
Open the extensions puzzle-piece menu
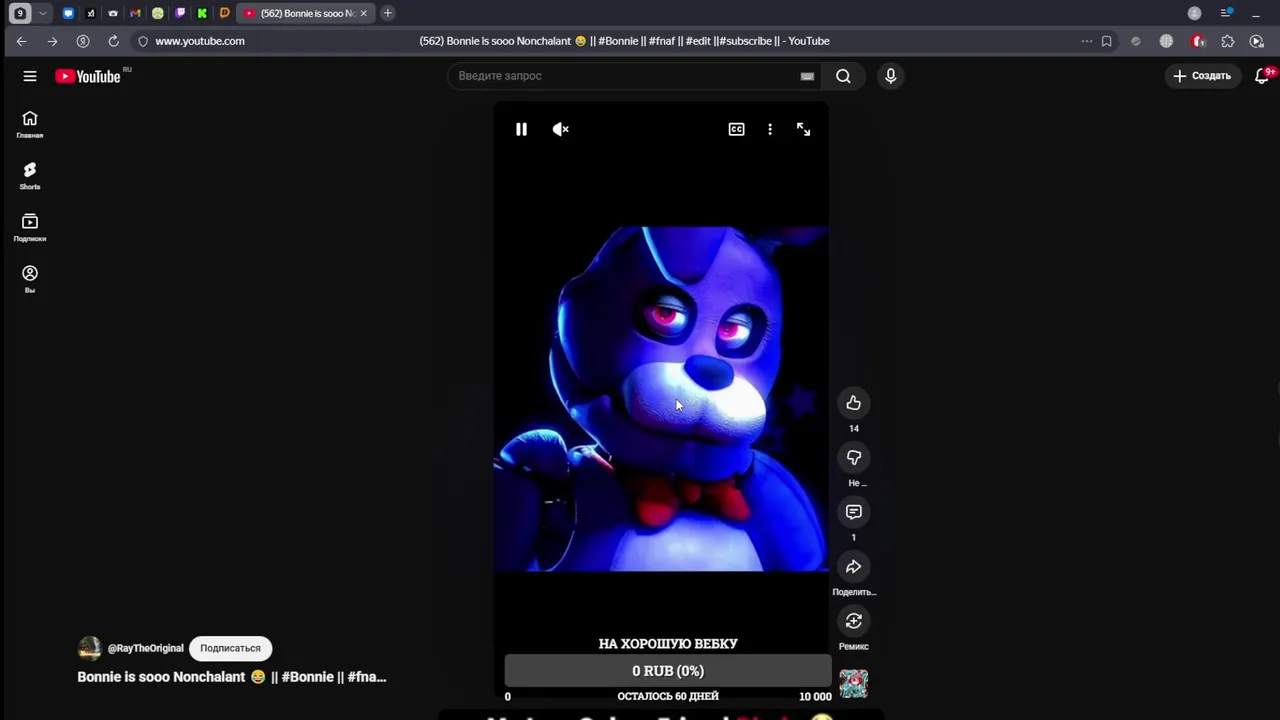pyautogui.click(x=1228, y=41)
